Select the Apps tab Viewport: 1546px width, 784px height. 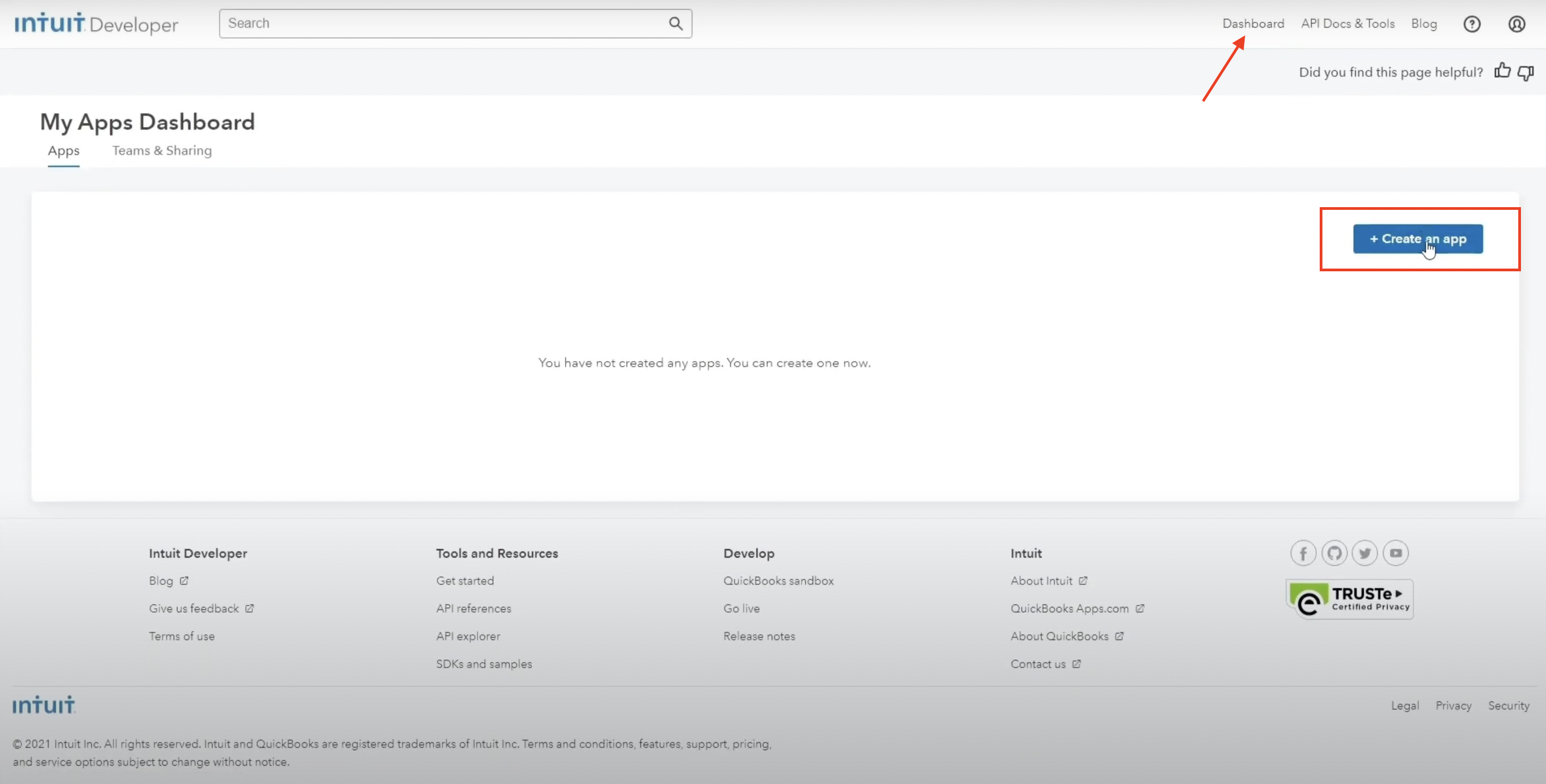coord(64,151)
